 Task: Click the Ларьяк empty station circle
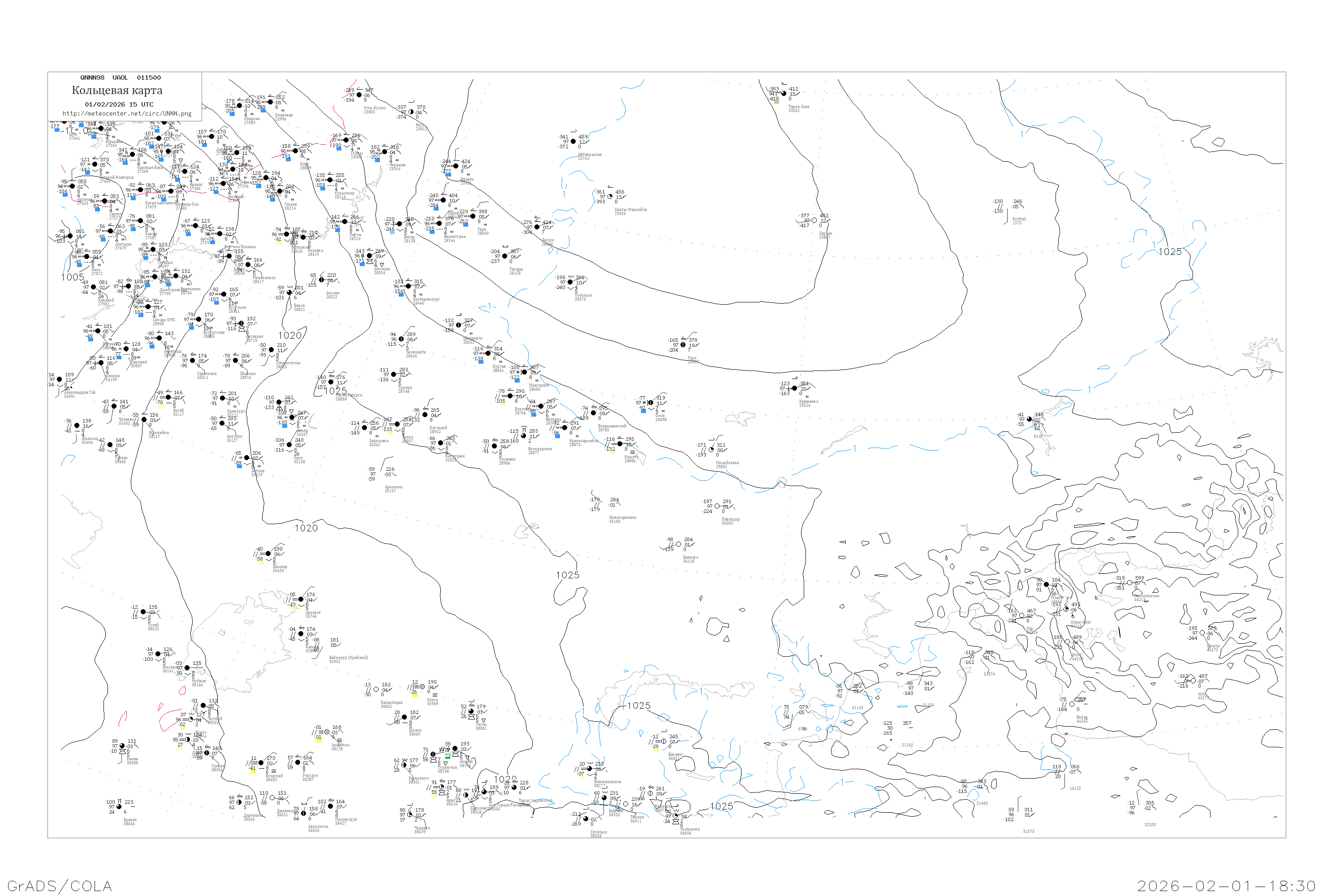coord(814,220)
